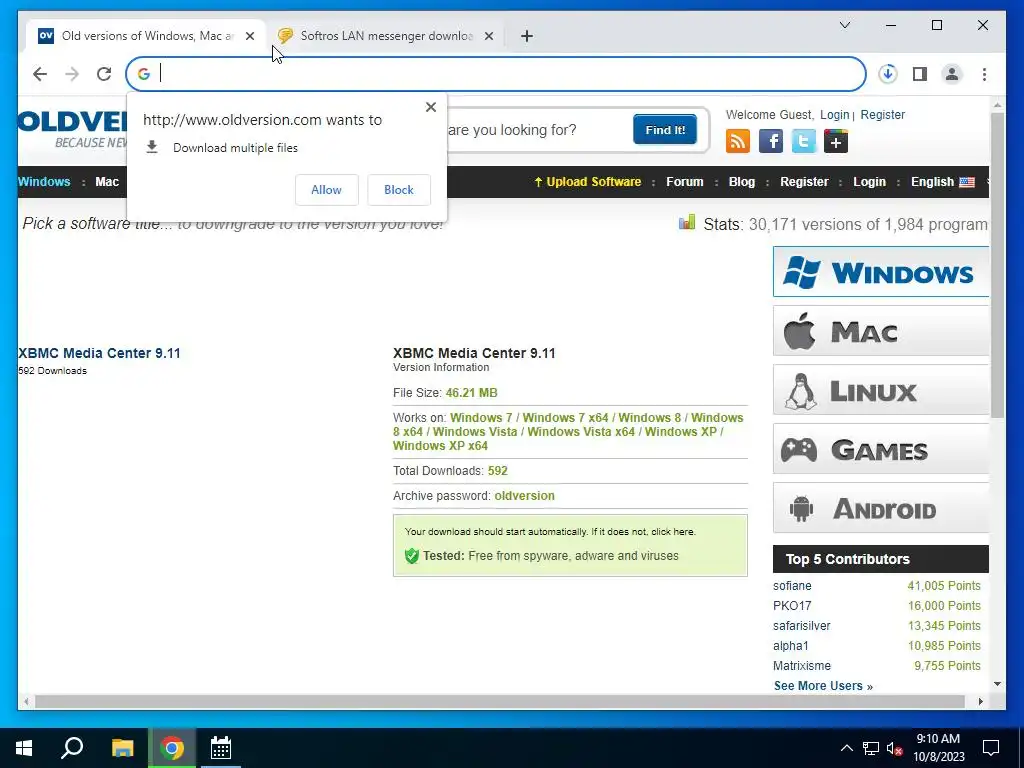Open Forum from the navigation bar
Image resolution: width=1024 pixels, height=768 pixels.
[684, 182]
